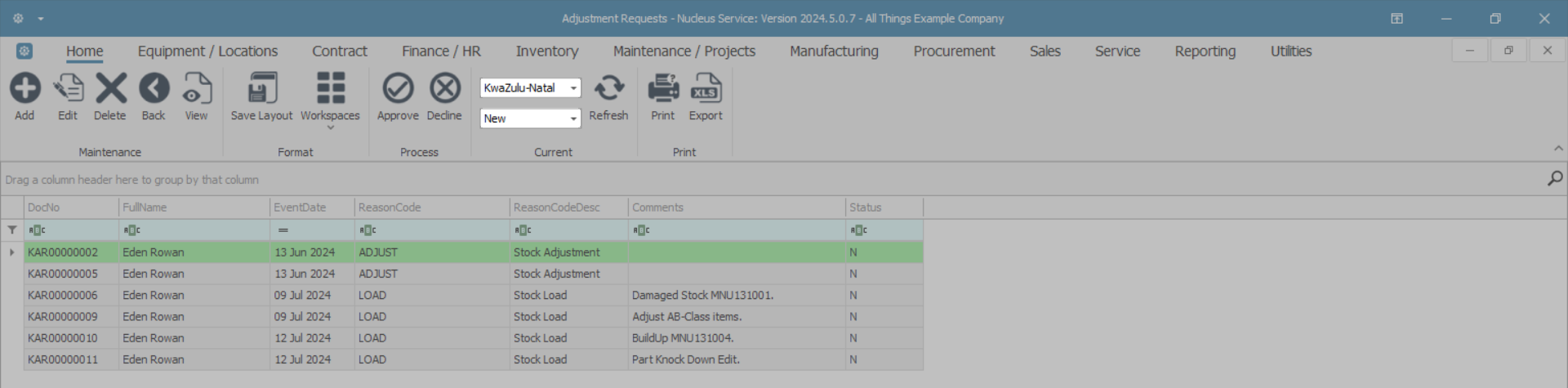Click the Edit document icon

68,88
